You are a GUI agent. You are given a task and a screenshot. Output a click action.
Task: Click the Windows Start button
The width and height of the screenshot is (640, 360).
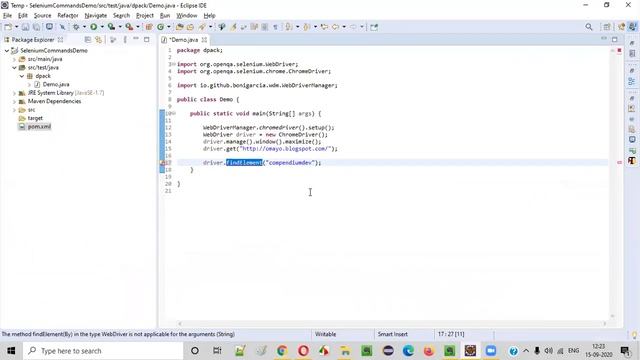(x=11, y=351)
